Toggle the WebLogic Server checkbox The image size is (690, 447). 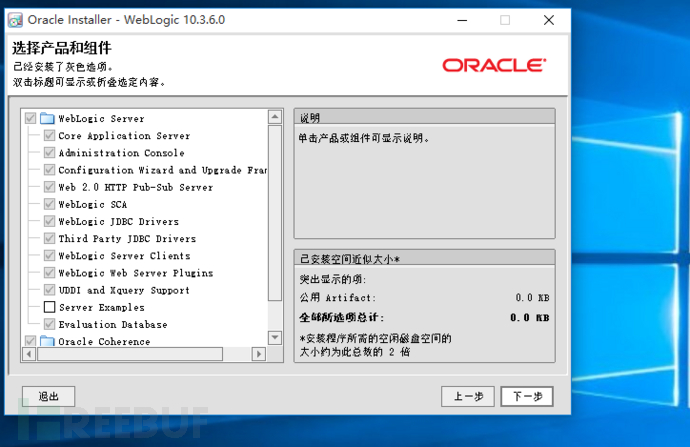click(30, 118)
